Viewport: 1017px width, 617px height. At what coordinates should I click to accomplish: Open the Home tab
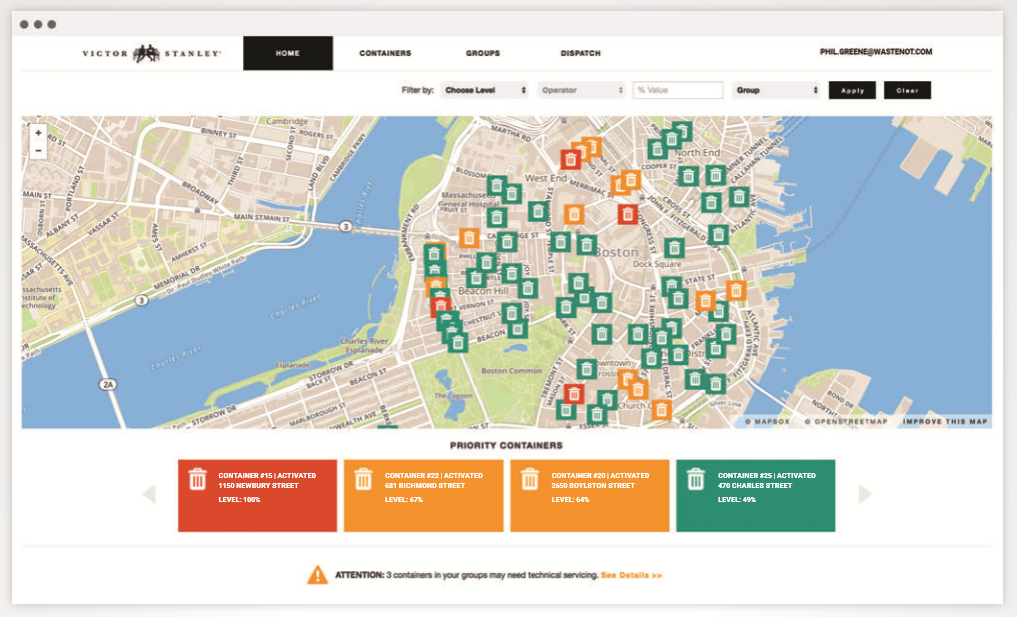pos(287,53)
